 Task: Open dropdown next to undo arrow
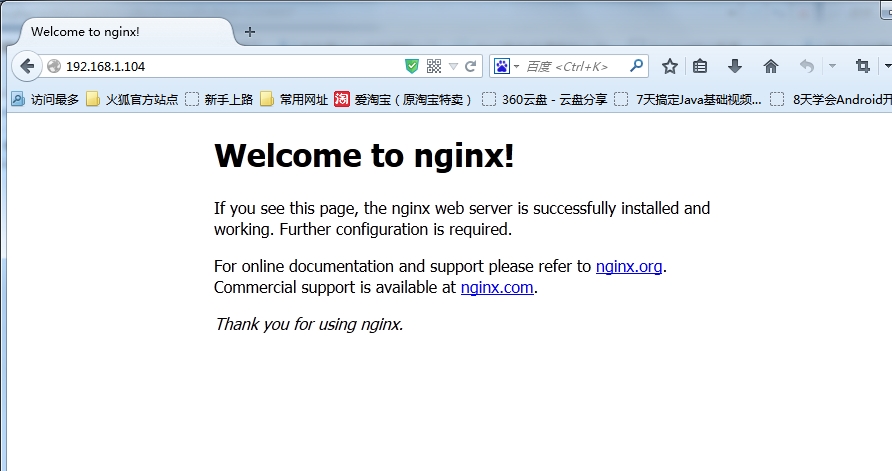click(832, 67)
